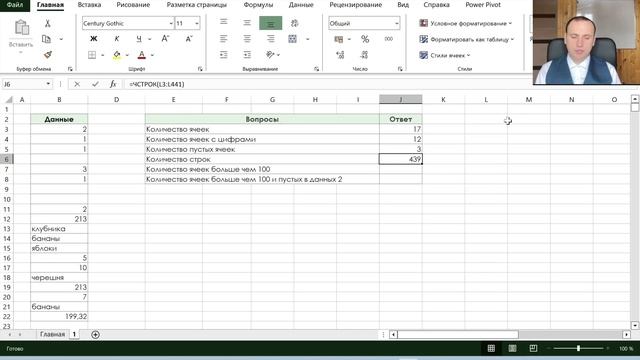The width and height of the screenshot is (640, 360).
Task: Switch to the Рисование tab
Action: tap(133, 5)
